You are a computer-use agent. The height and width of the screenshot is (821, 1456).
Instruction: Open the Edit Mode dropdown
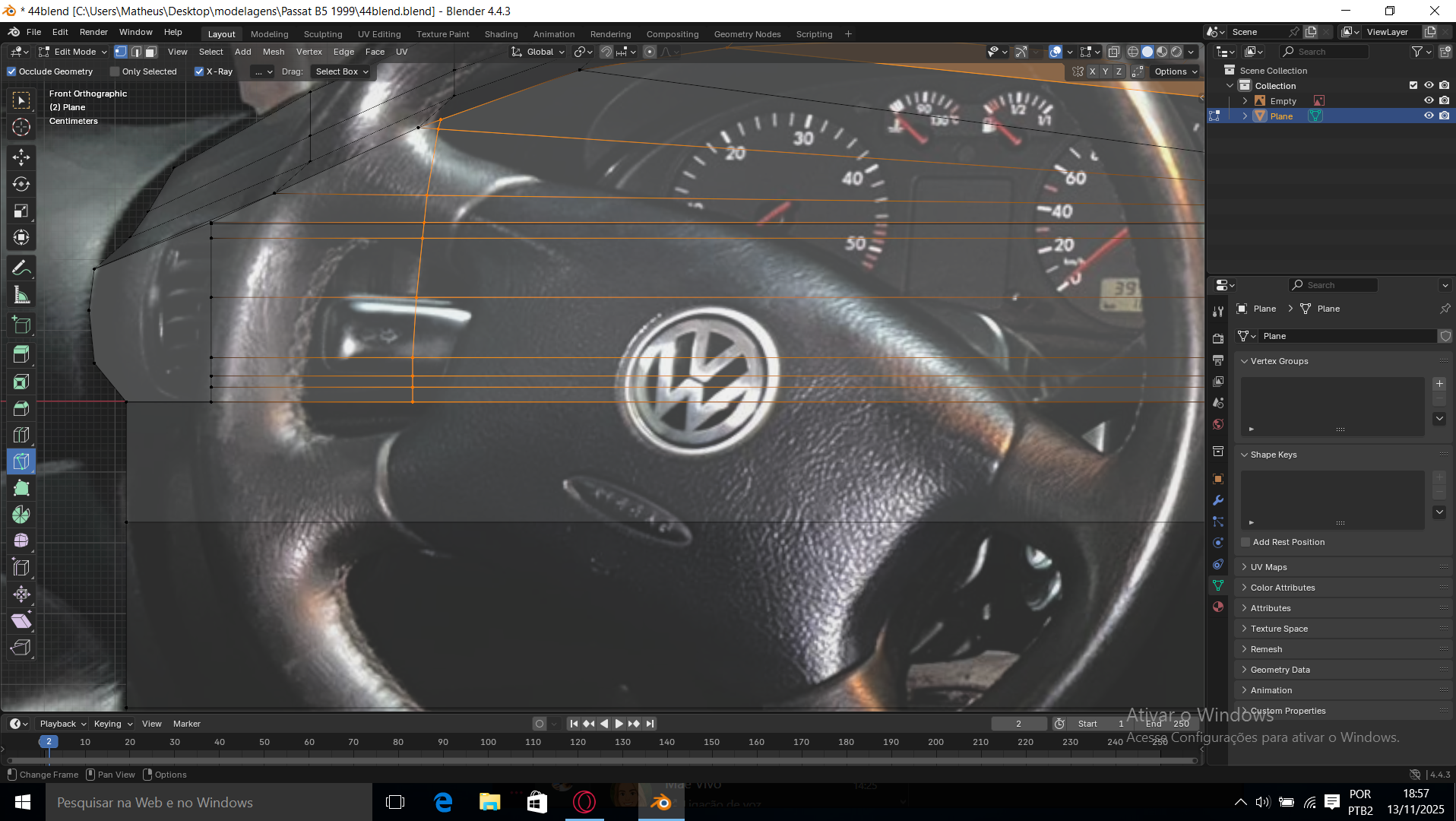click(73, 52)
